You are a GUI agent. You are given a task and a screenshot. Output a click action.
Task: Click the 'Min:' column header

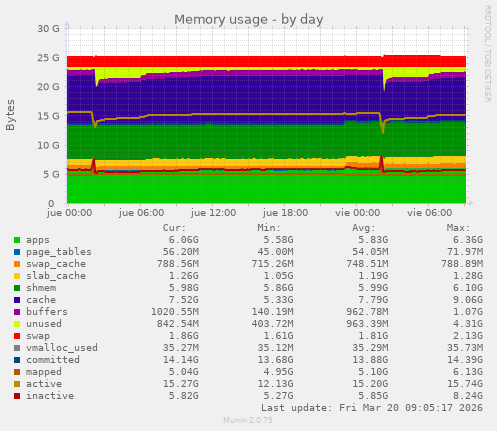click(x=269, y=228)
